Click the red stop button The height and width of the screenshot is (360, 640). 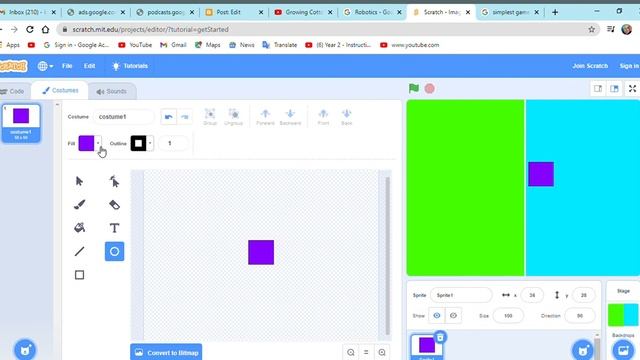click(x=429, y=88)
